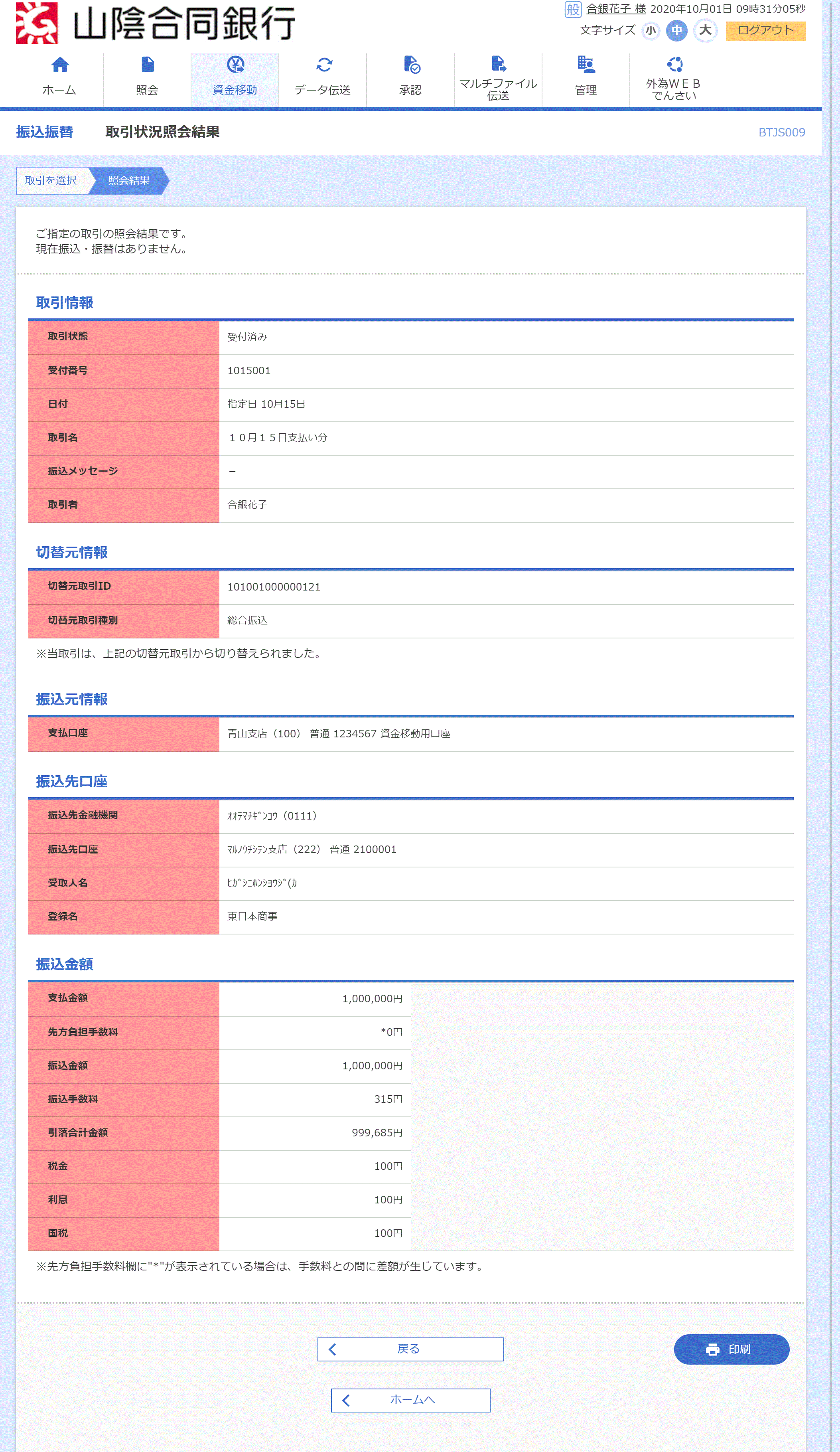Click back chevron on 戻る button
840x1452 pixels.
332,1349
